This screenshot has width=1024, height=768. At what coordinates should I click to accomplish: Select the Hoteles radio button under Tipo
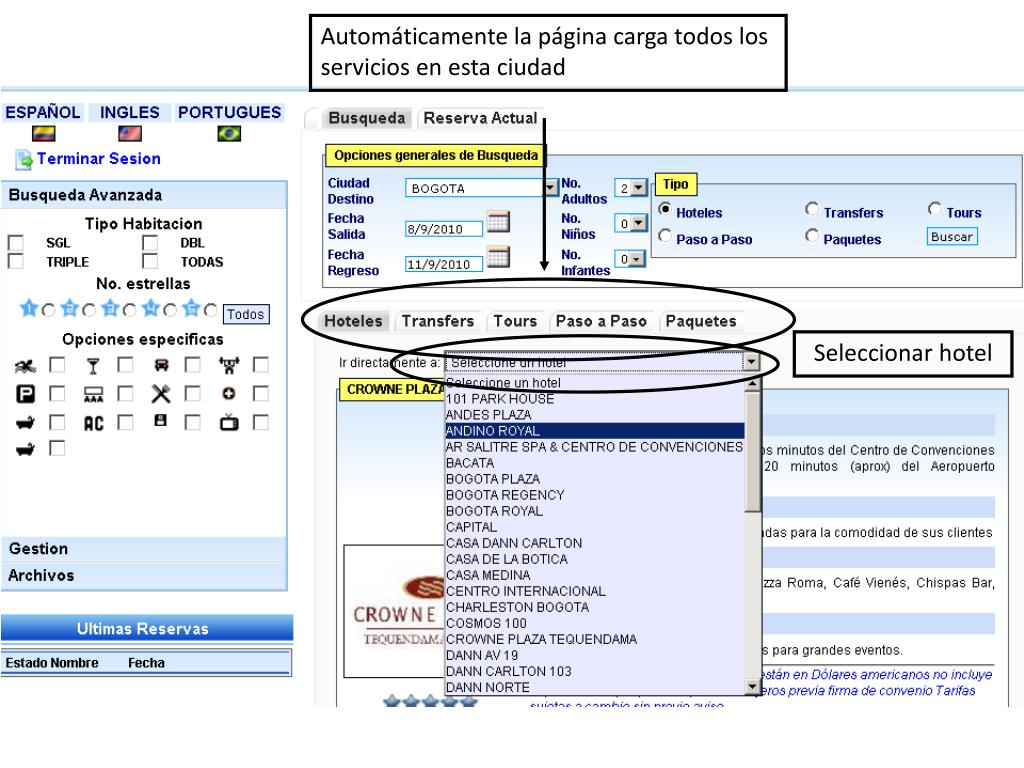pyautogui.click(x=665, y=209)
